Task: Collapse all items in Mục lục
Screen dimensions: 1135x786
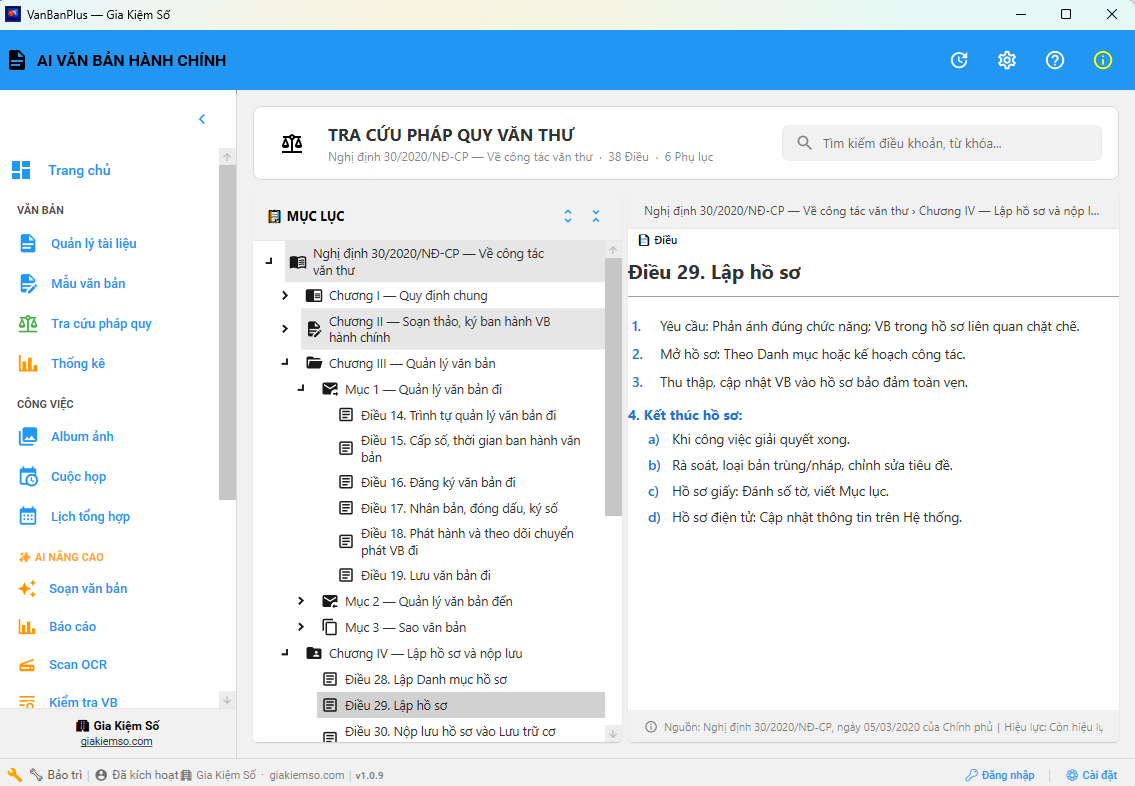Action: [x=596, y=216]
